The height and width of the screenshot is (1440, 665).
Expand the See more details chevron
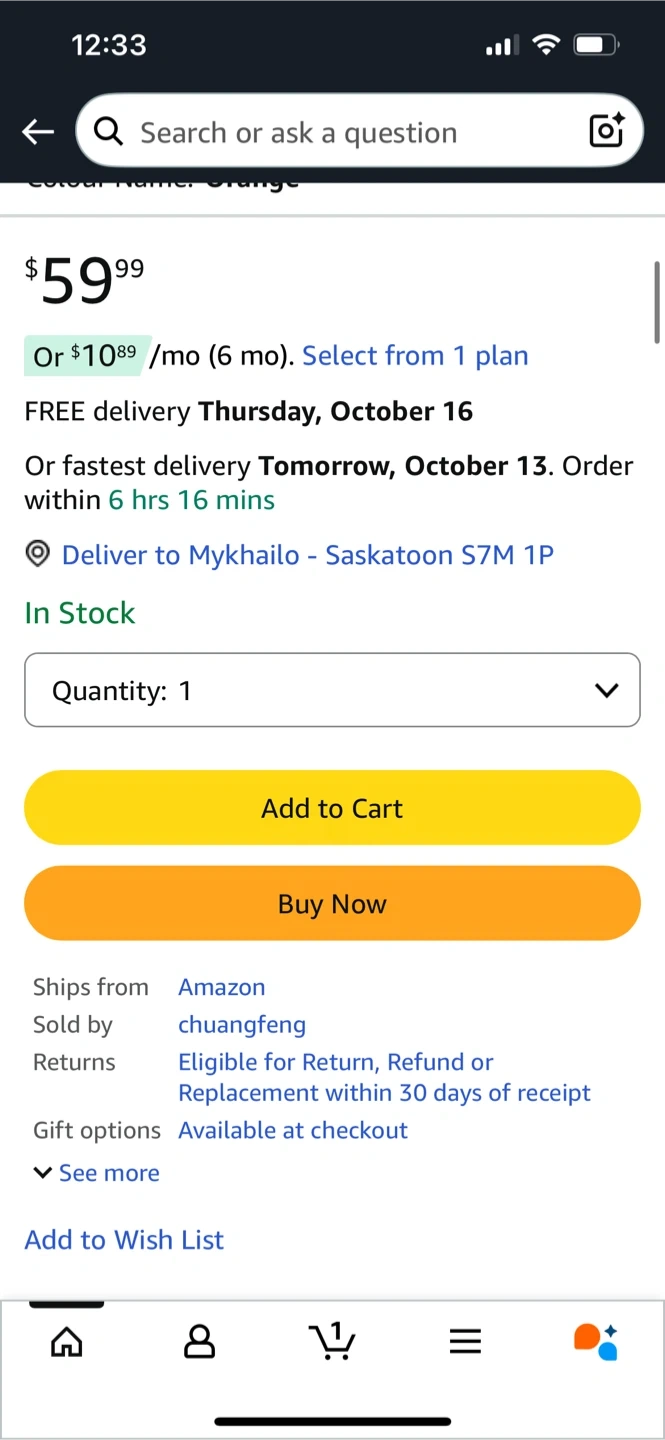coord(43,1173)
